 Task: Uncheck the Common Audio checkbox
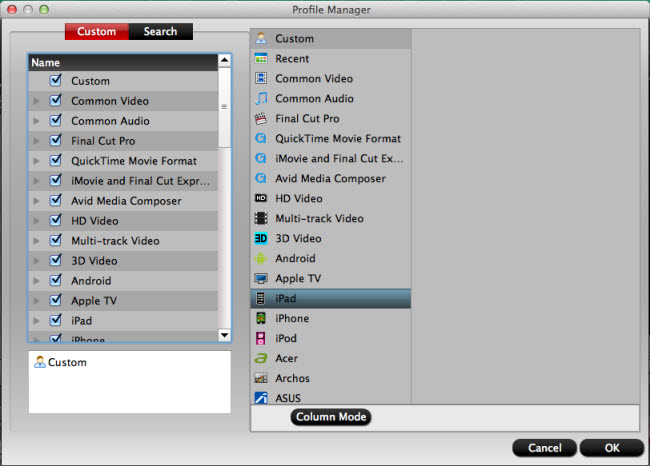point(56,120)
